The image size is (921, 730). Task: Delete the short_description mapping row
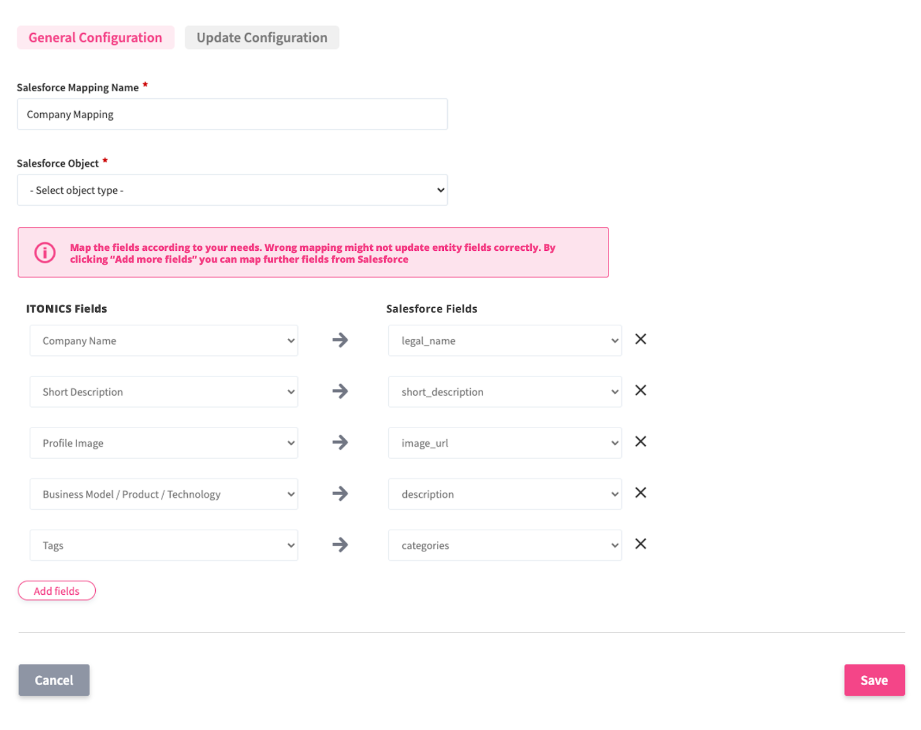tap(641, 390)
